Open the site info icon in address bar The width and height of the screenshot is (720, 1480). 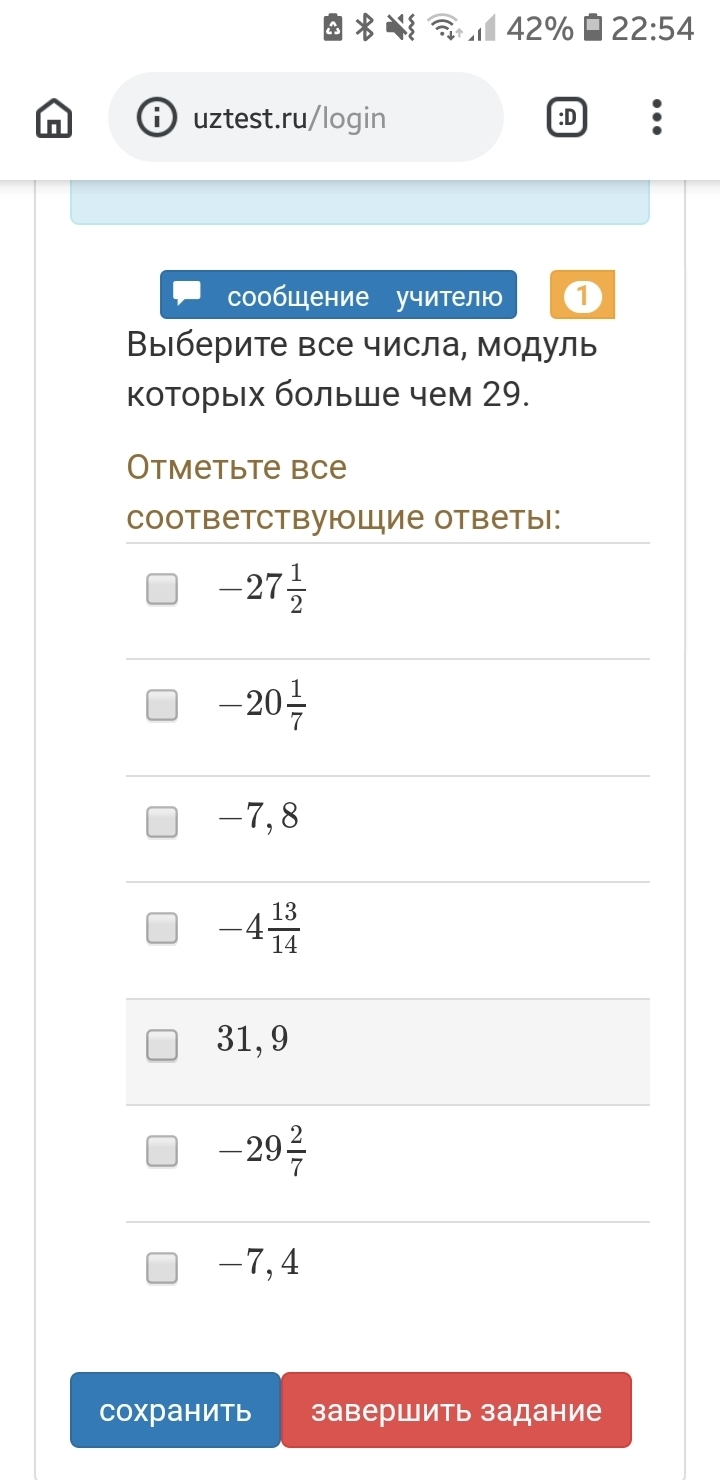click(x=156, y=118)
